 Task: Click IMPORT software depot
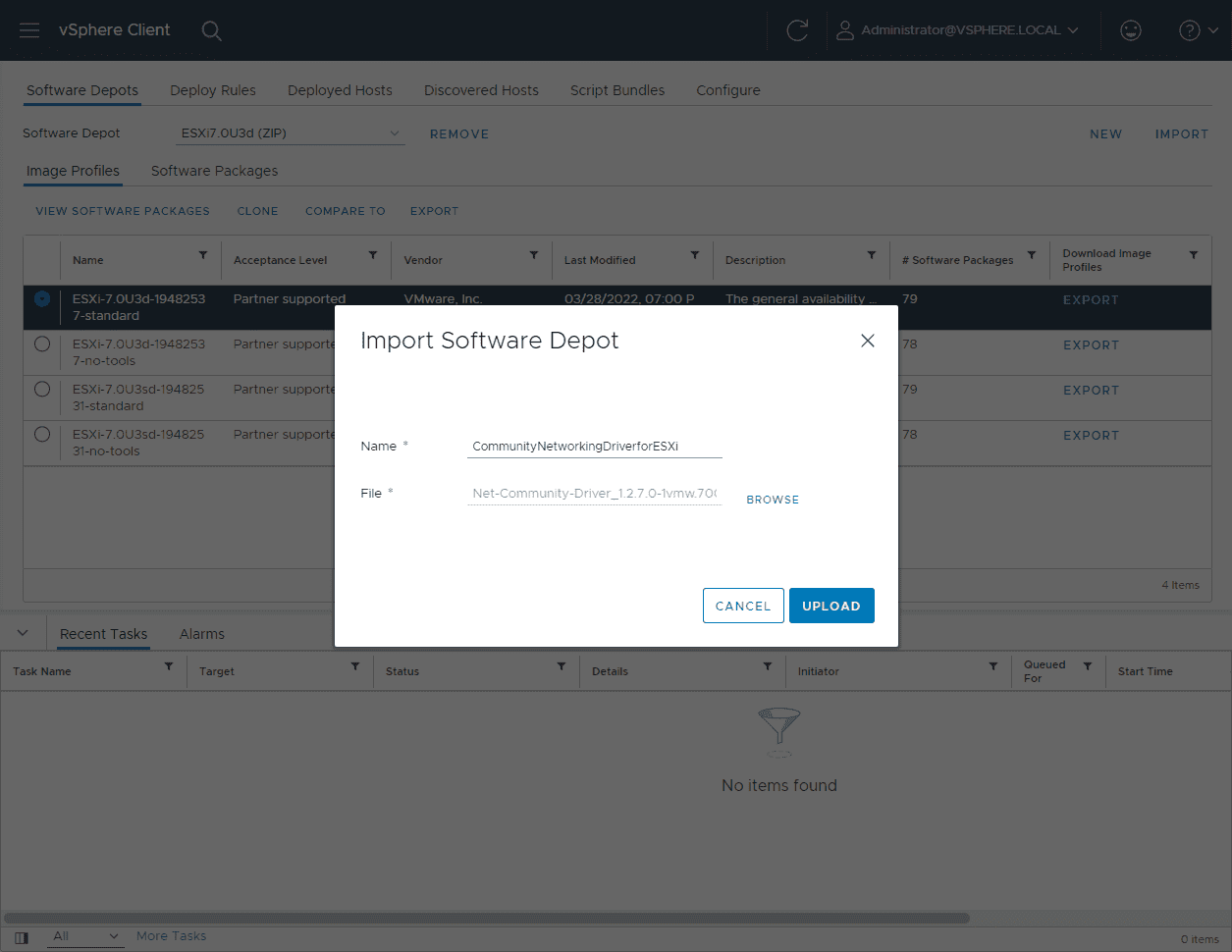pos(1182,134)
